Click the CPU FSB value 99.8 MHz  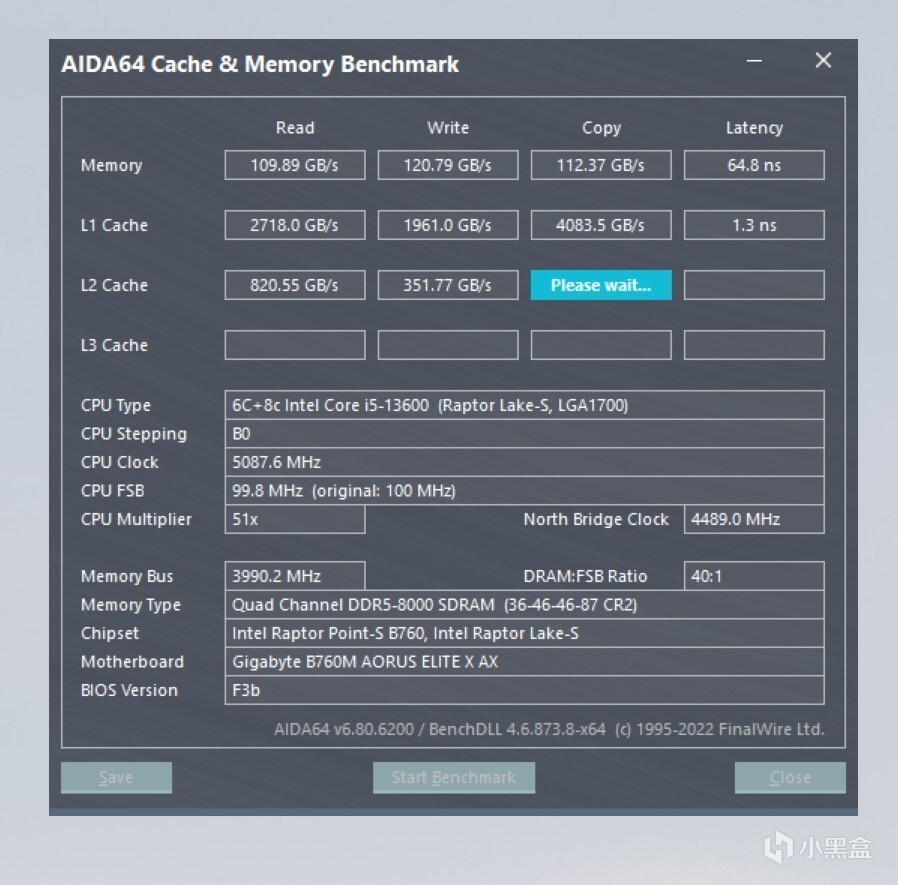[x=525, y=490]
